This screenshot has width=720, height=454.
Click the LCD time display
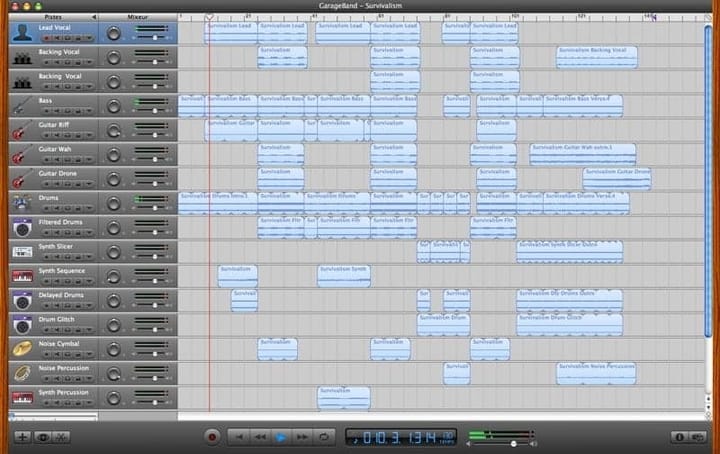pos(401,437)
